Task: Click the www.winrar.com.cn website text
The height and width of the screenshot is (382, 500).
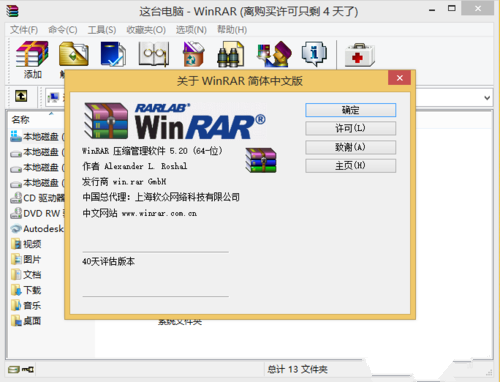Action: pyautogui.click(x=159, y=213)
